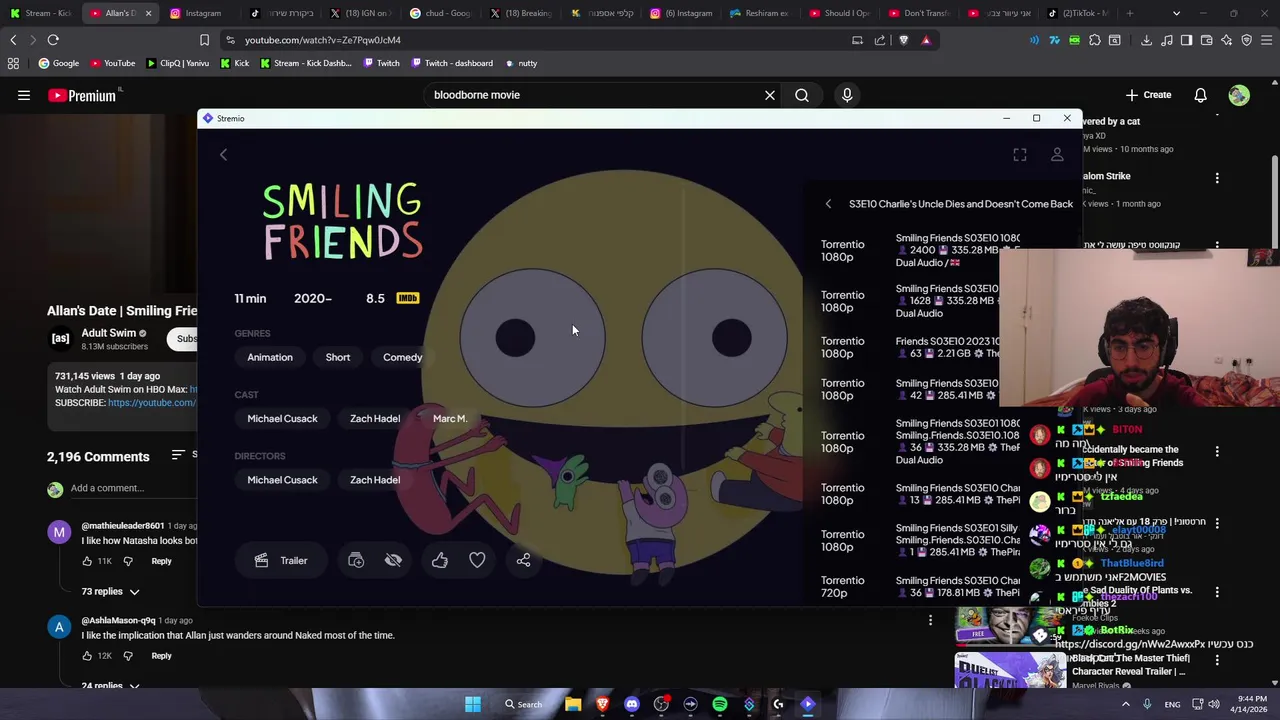
Task: Add Smiling Friends to library
Action: 356,561
